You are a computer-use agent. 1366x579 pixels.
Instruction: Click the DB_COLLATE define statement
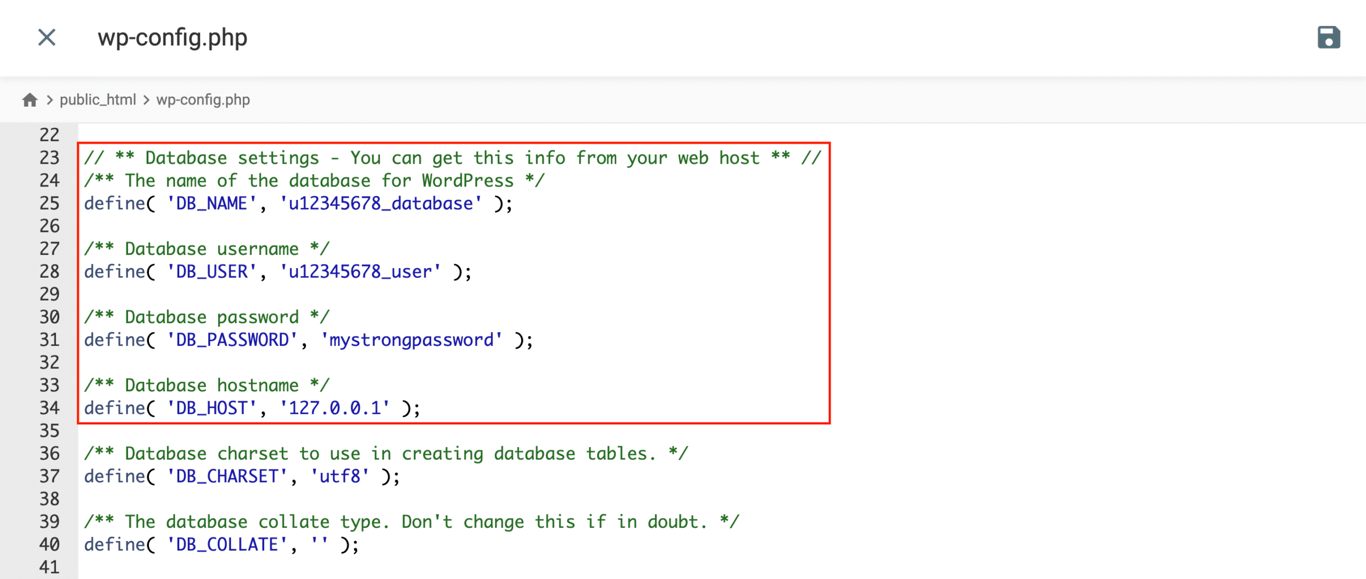click(x=221, y=544)
